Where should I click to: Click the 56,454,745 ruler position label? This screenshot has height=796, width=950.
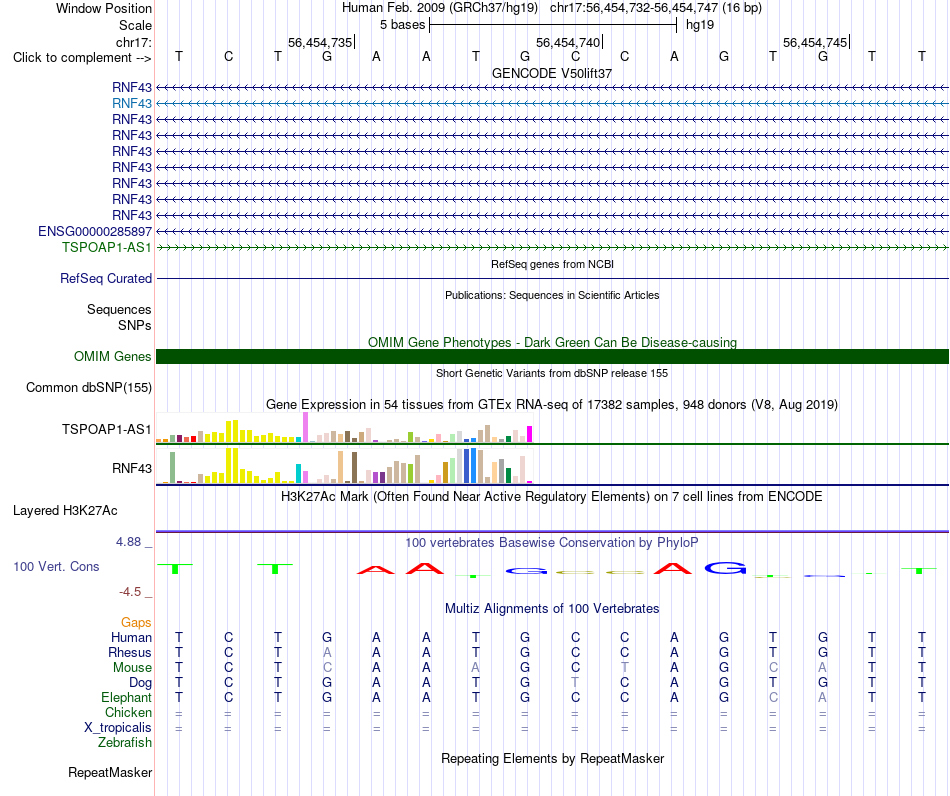pos(815,42)
